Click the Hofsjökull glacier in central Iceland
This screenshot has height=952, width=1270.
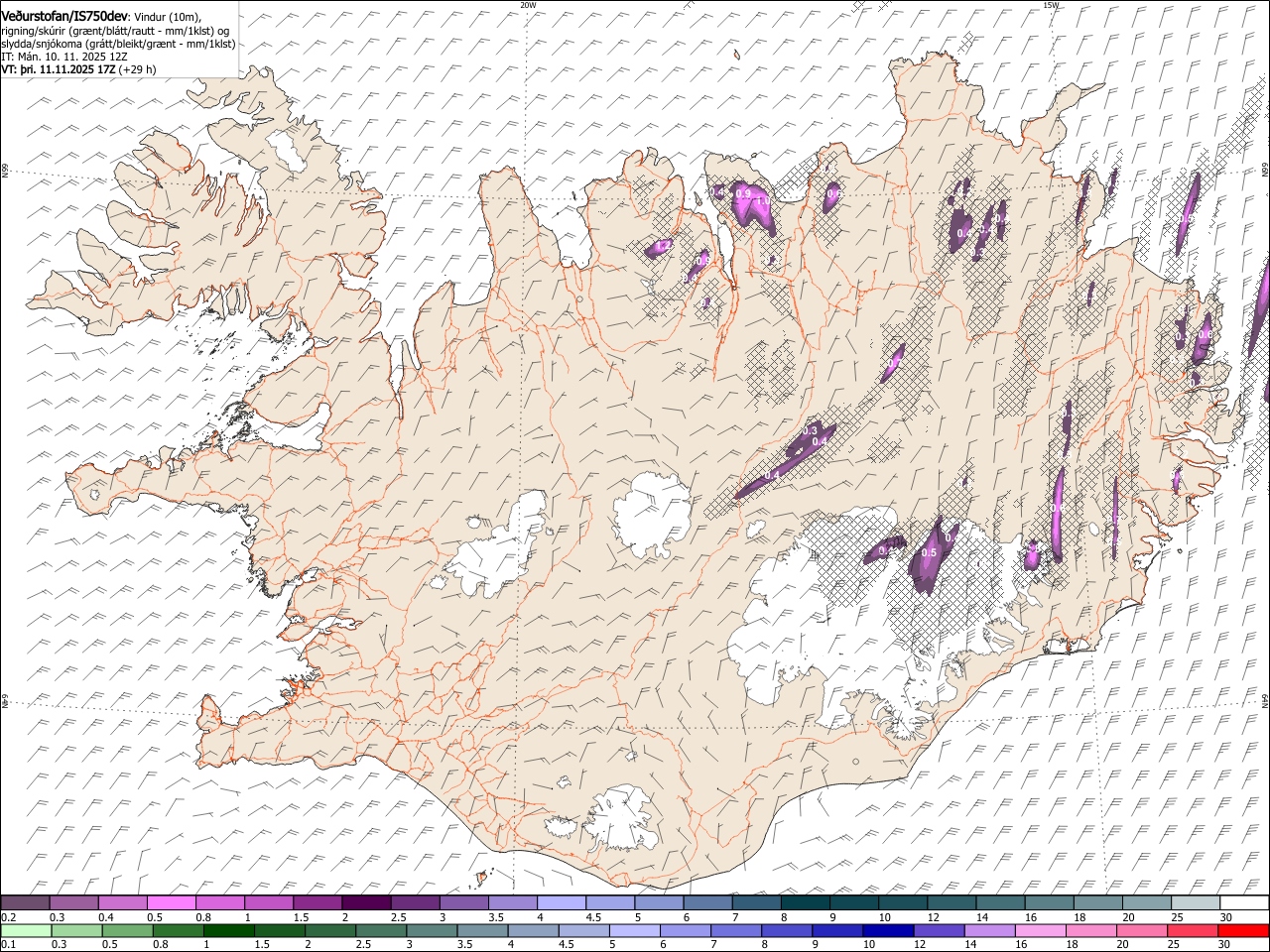[653, 514]
